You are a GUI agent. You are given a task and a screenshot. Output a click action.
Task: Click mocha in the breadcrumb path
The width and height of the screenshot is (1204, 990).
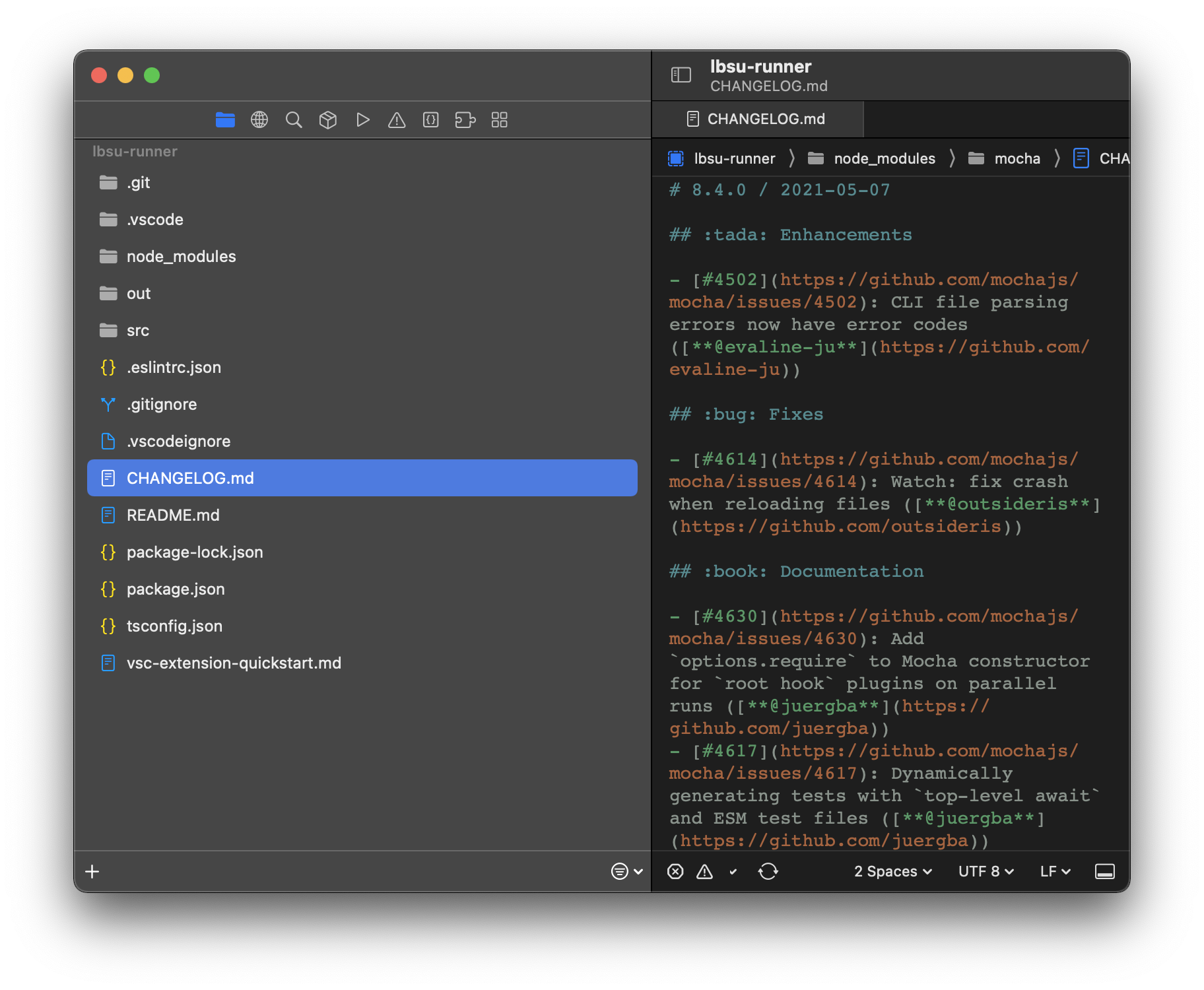click(x=1017, y=158)
